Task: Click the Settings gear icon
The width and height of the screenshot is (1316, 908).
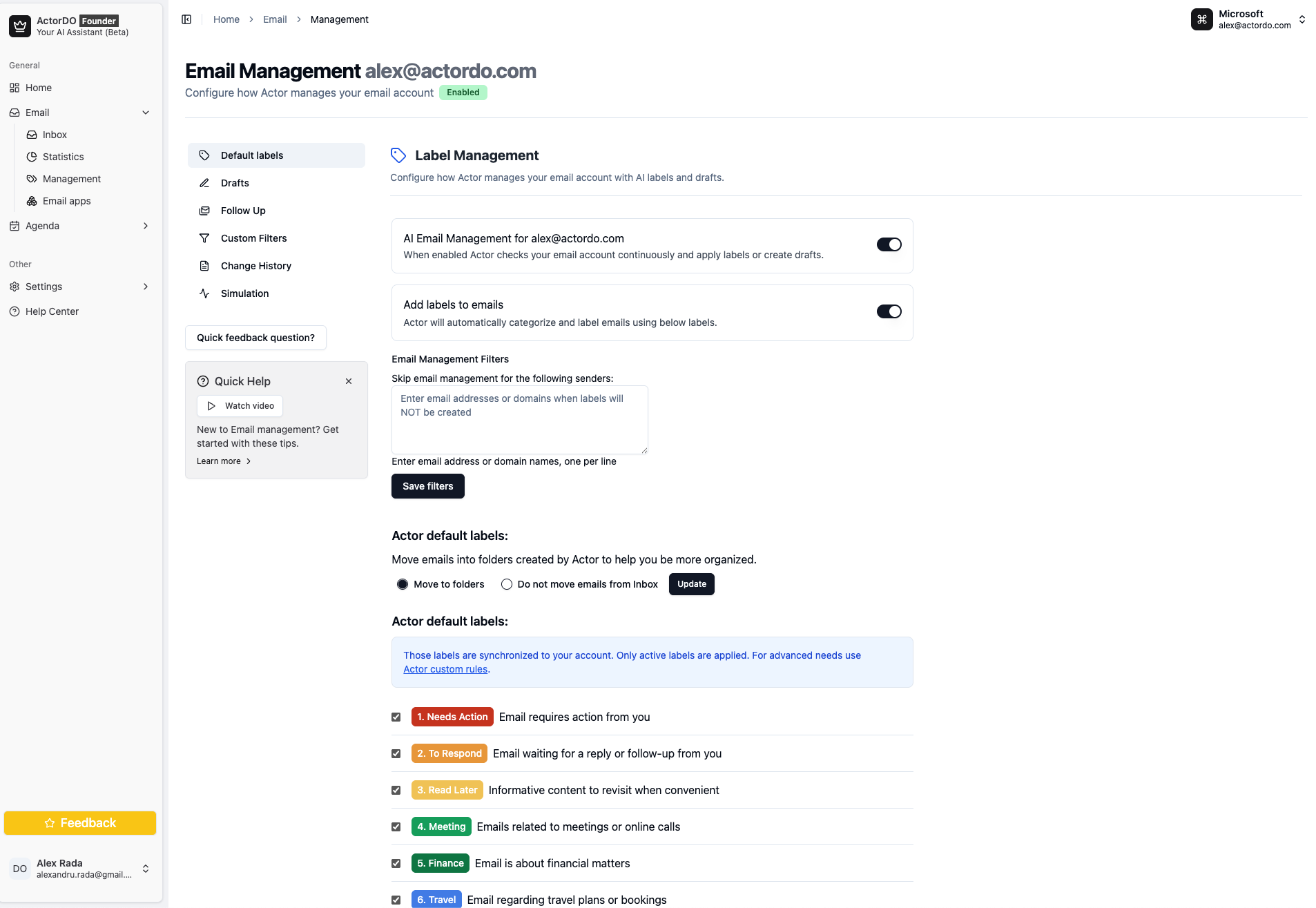Action: click(x=14, y=287)
